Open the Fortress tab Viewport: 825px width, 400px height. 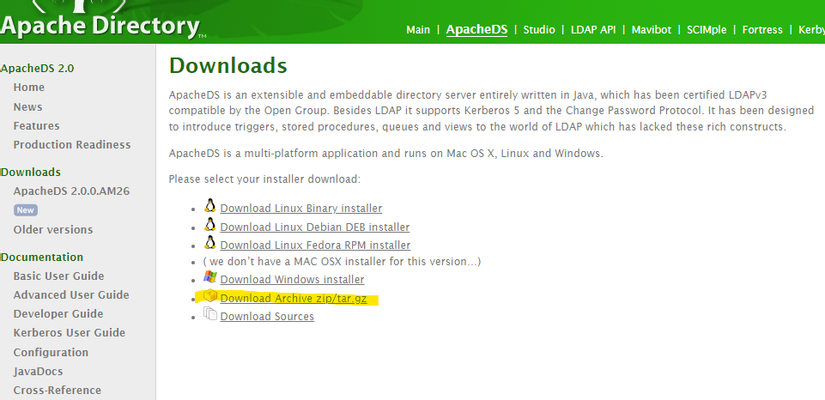[762, 30]
